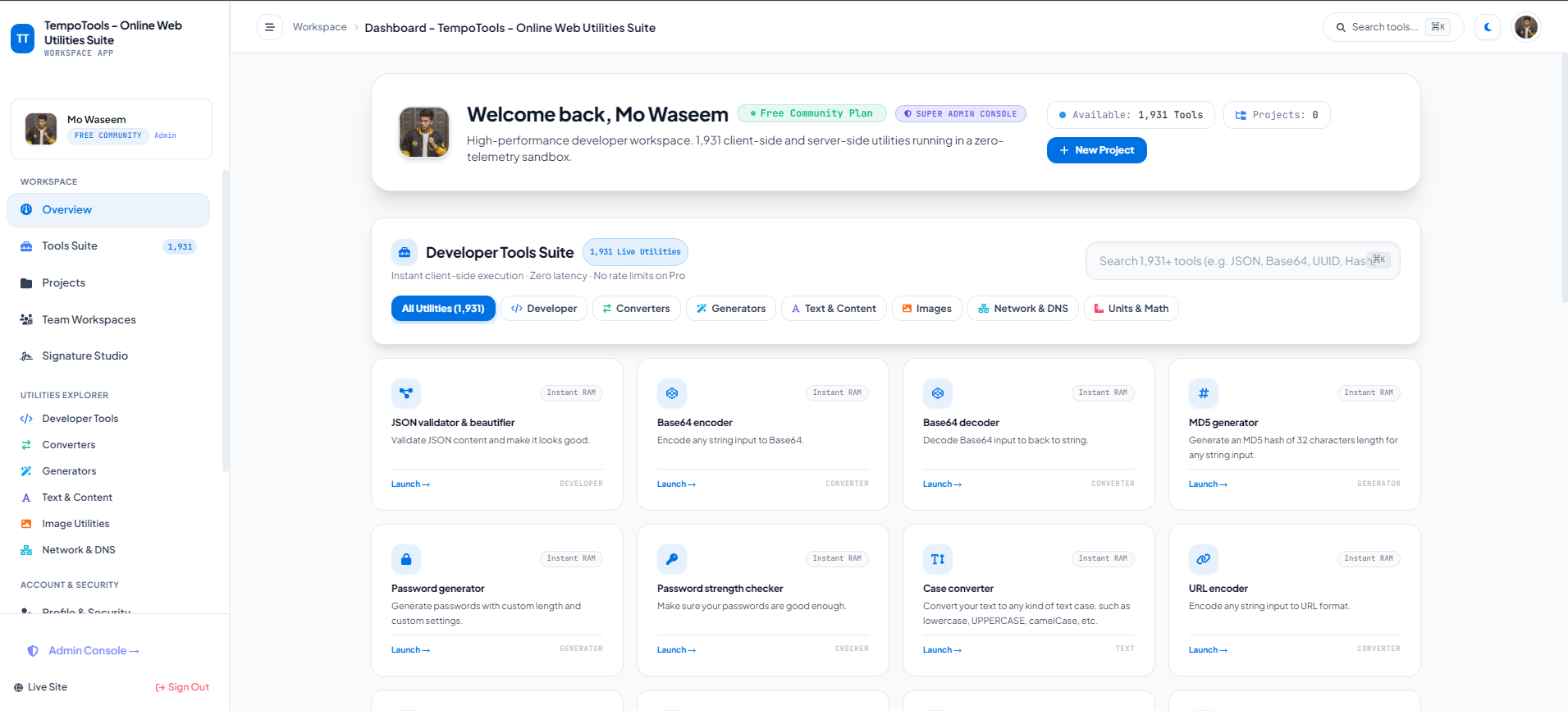The width and height of the screenshot is (1568, 711).
Task: Select the Units & Math filter tab
Action: coord(1131,309)
